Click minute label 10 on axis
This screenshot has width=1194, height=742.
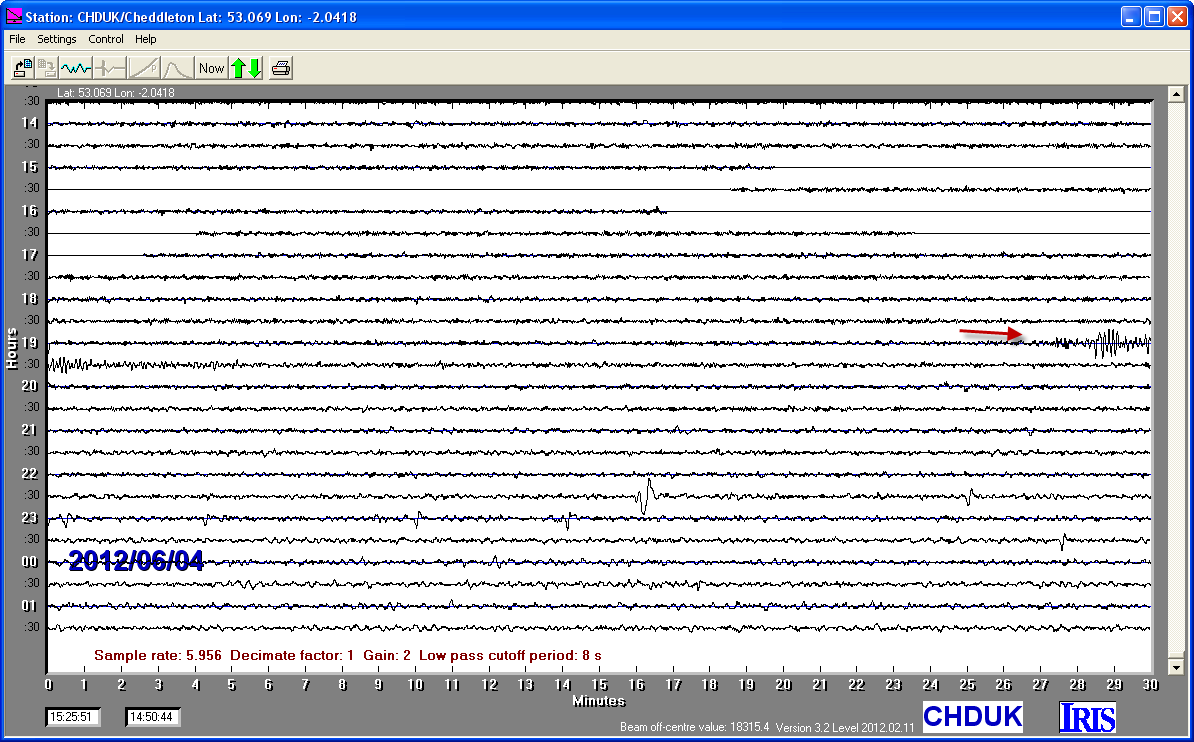pyautogui.click(x=415, y=685)
